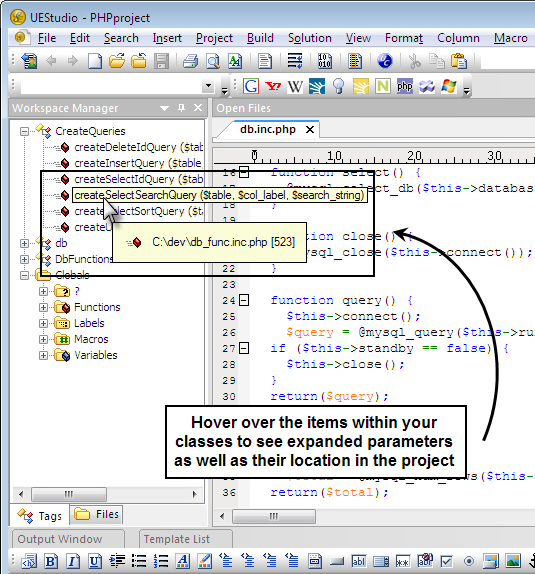Search Google via the G icon
Screen dimensions: 535x574
pyautogui.click(x=251, y=86)
